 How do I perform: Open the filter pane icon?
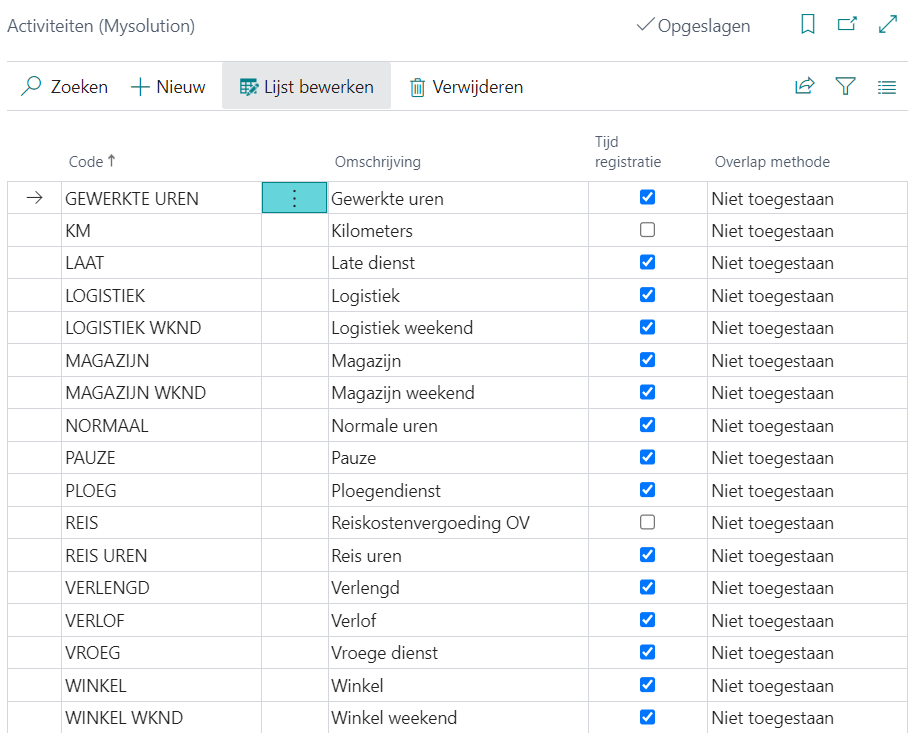[845, 87]
